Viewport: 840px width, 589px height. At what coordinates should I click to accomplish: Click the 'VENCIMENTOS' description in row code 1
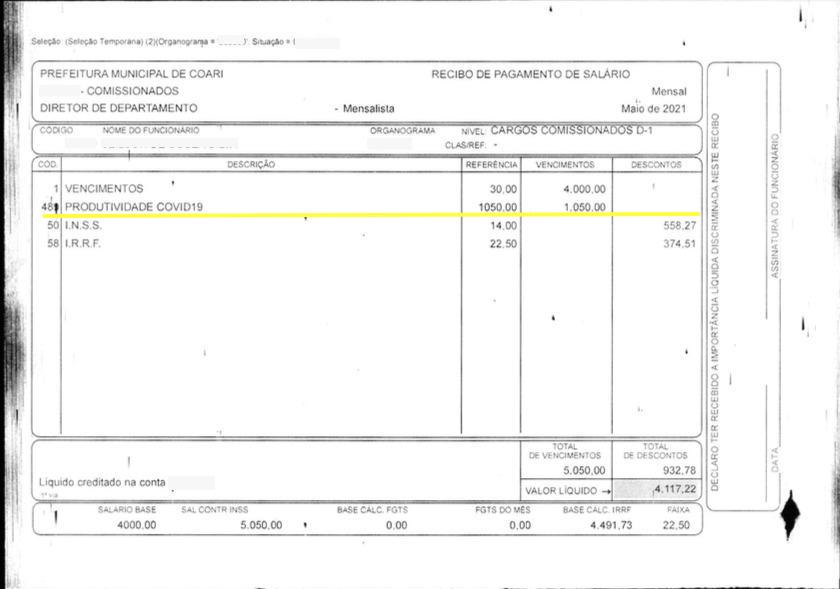104,189
